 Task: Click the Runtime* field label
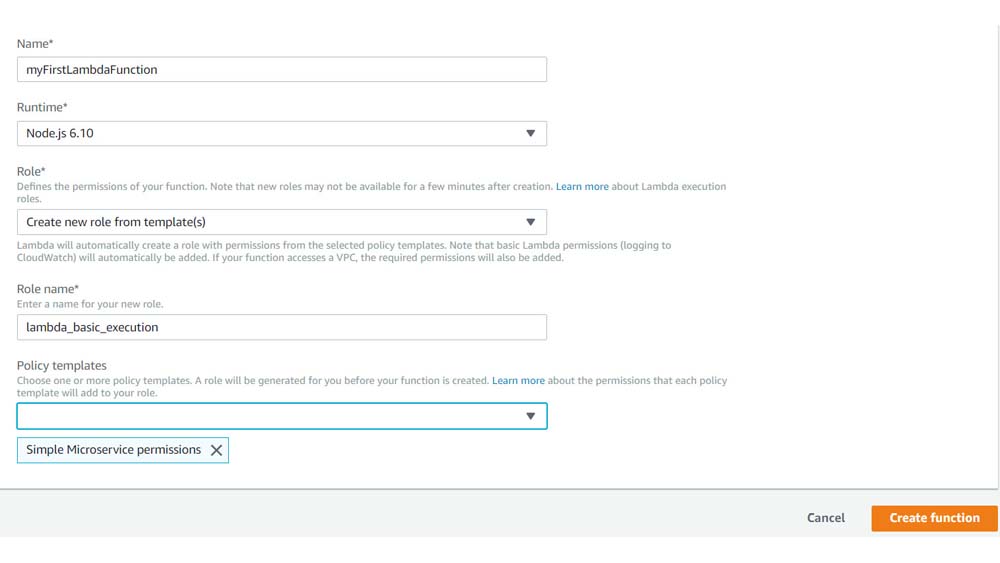(x=42, y=107)
